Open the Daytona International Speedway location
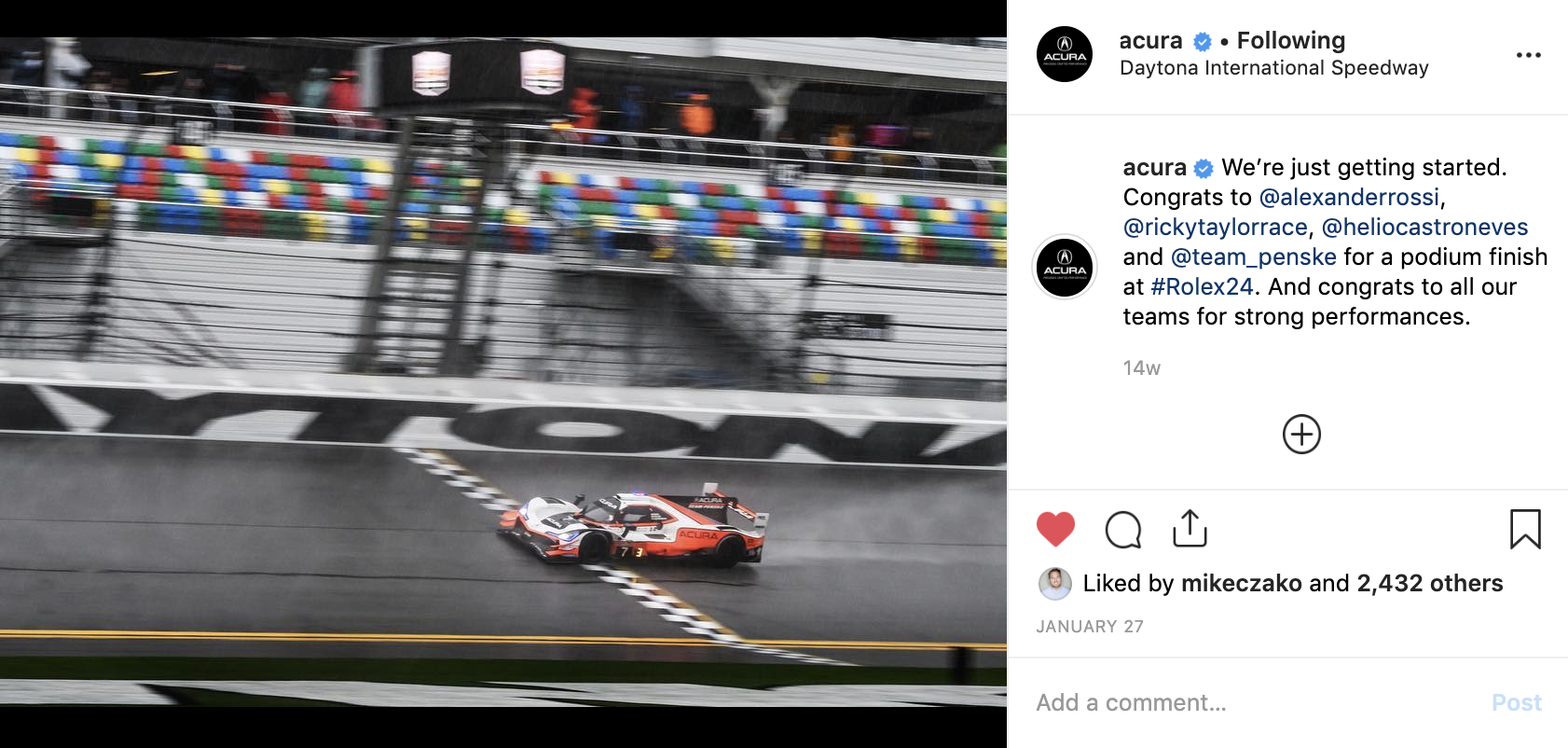Screen dimensions: 1568x748 point(1273,68)
